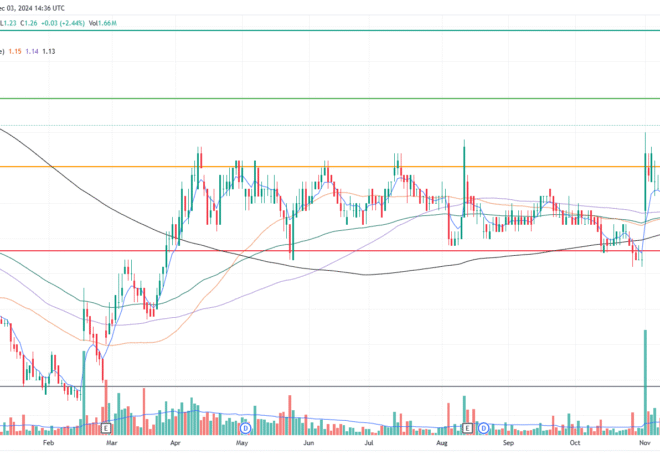
Task: Click the Jun label on time axis
Action: click(x=309, y=443)
